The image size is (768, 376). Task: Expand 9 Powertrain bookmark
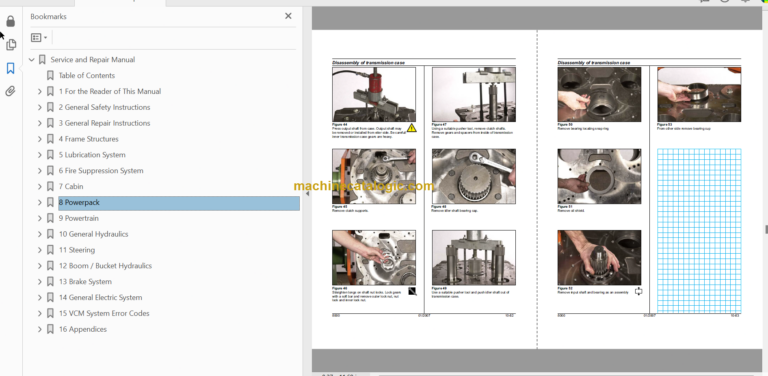(40, 218)
